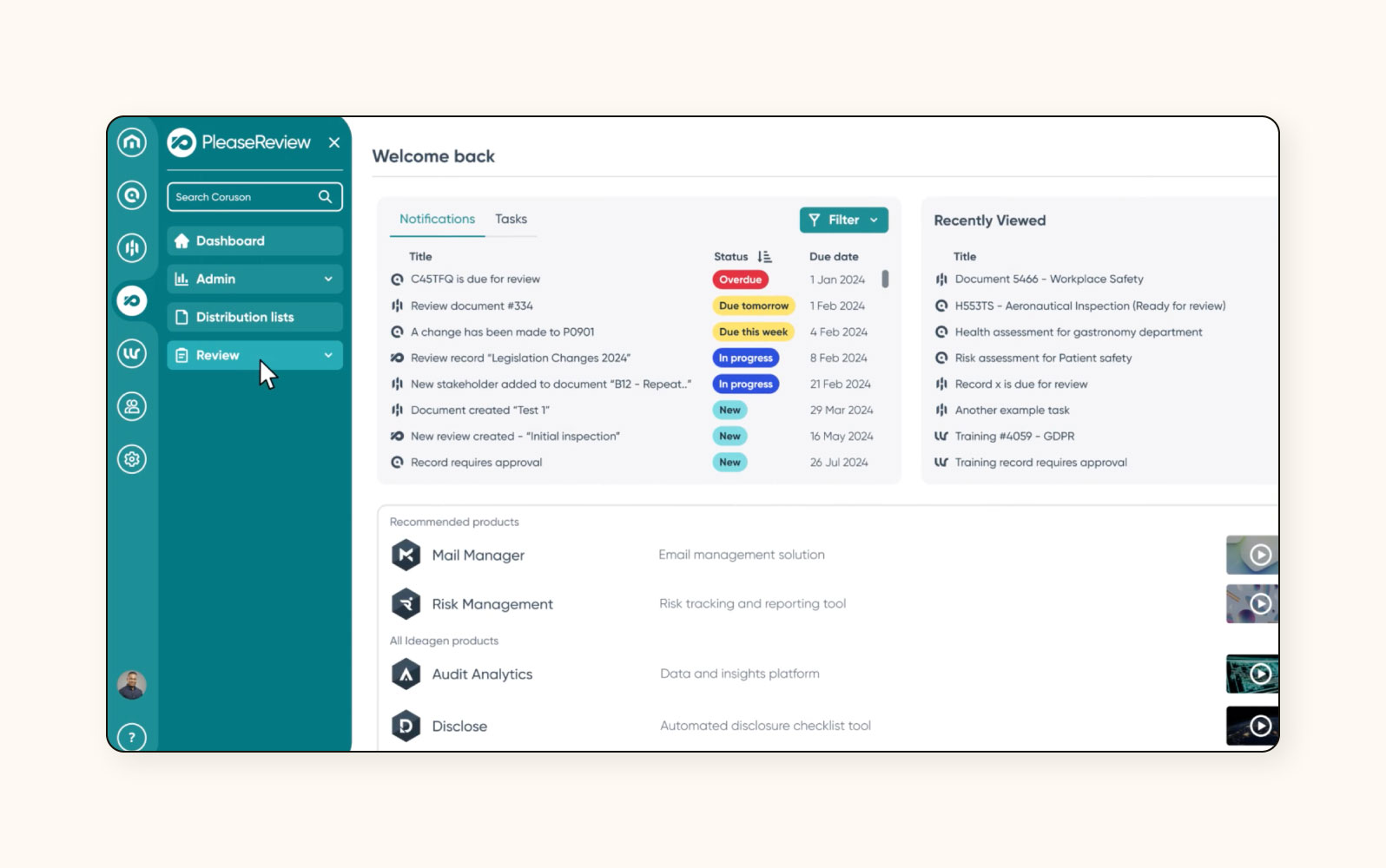Click the icon beside "Document 5466 - Workplace Safety"

pos(941,279)
